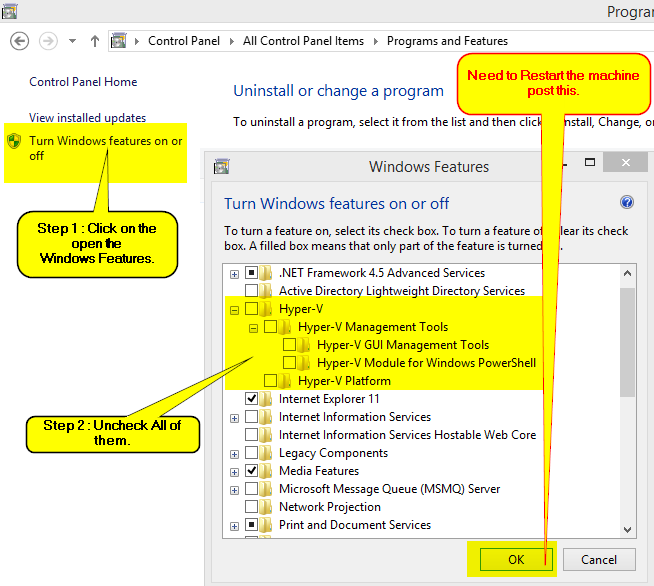
Task: Go back with the Back arrow button
Action: coord(19,41)
